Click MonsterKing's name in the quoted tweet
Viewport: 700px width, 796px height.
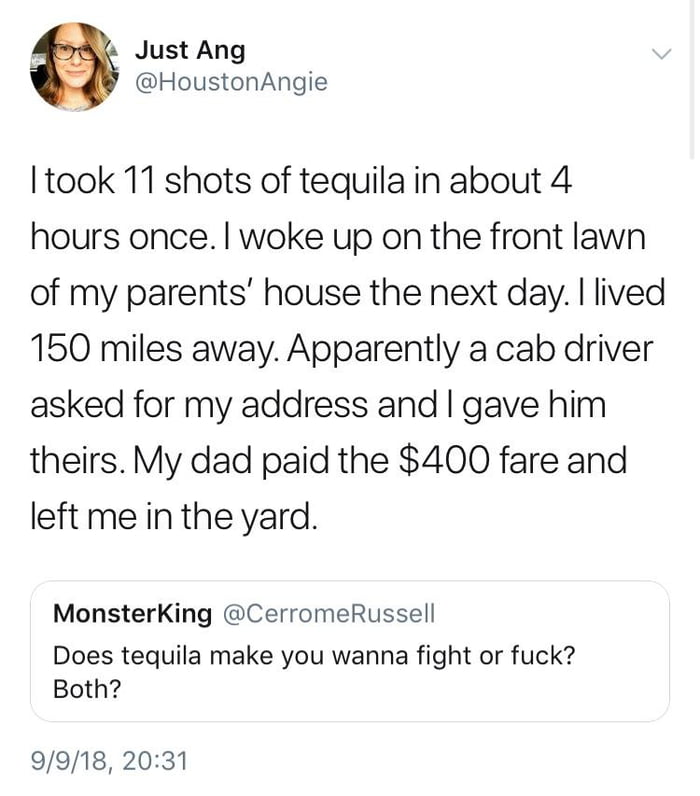pos(132,614)
